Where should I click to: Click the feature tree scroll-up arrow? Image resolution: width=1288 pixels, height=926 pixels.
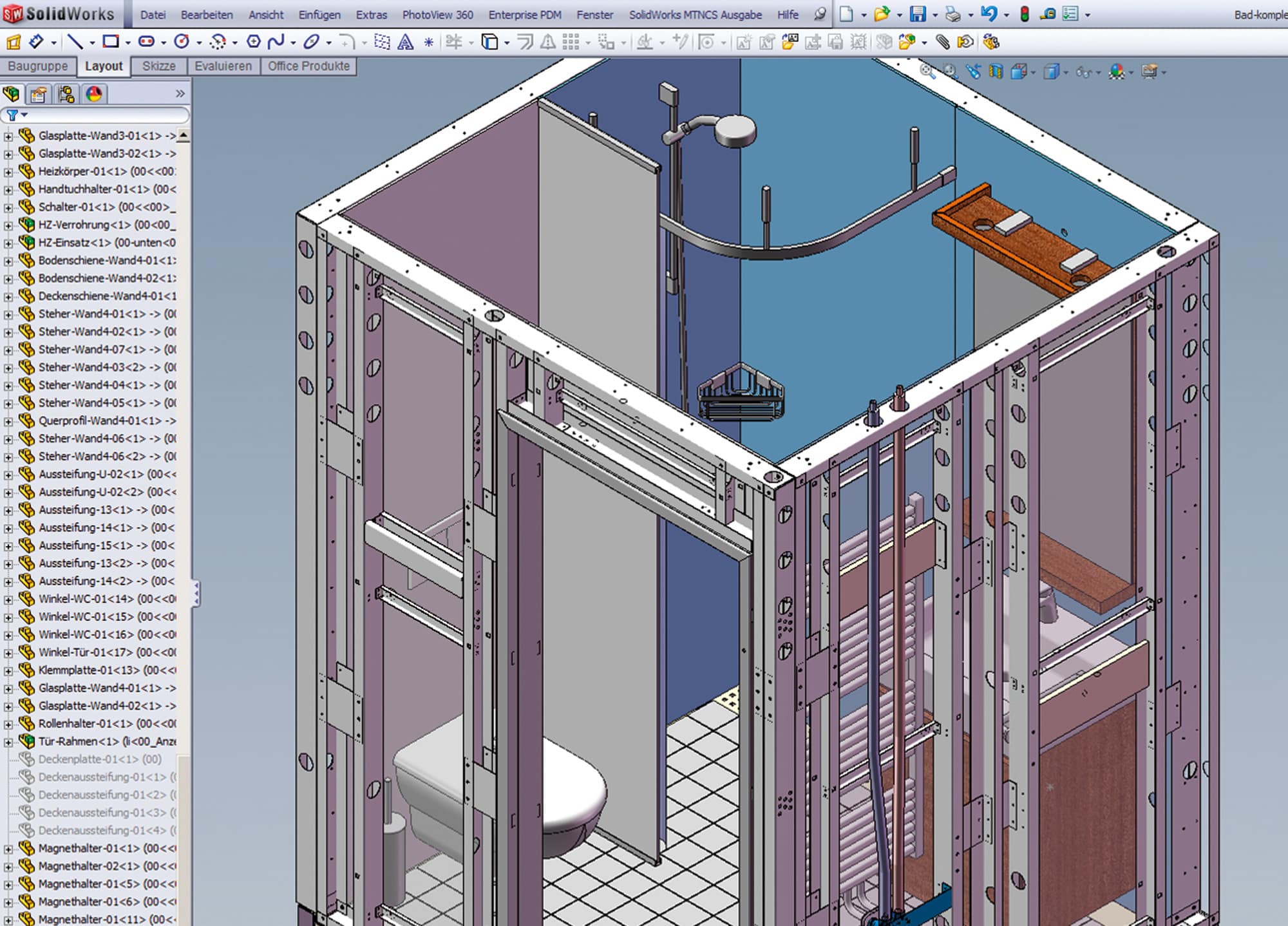(184, 135)
